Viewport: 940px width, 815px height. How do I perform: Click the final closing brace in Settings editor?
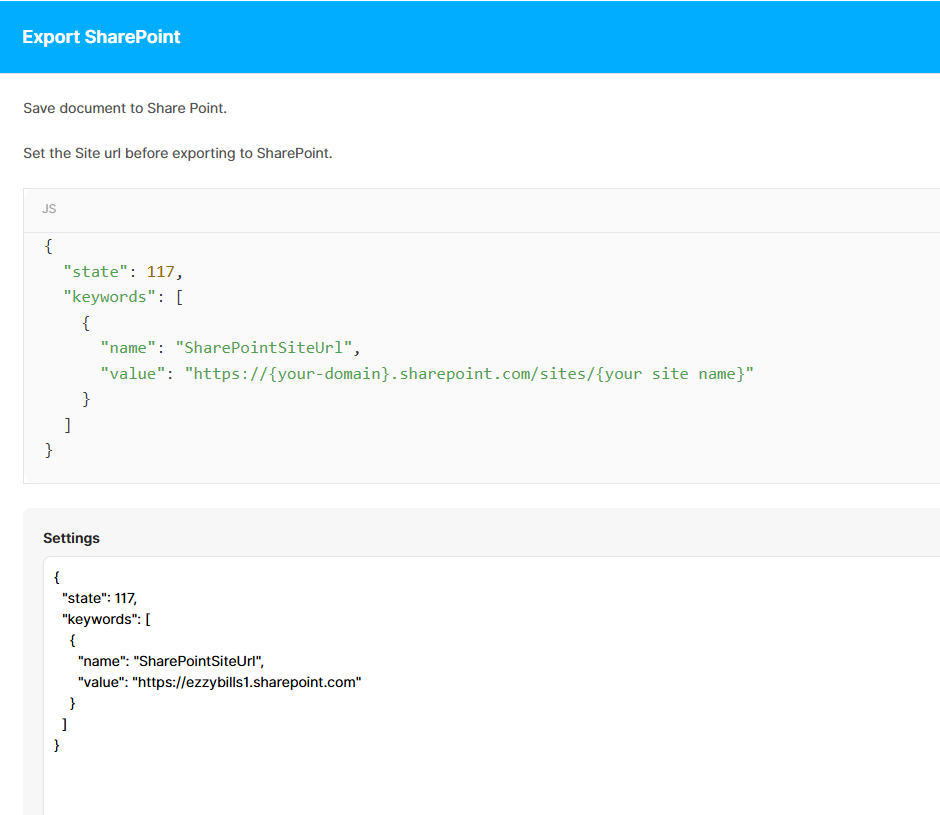click(57, 745)
